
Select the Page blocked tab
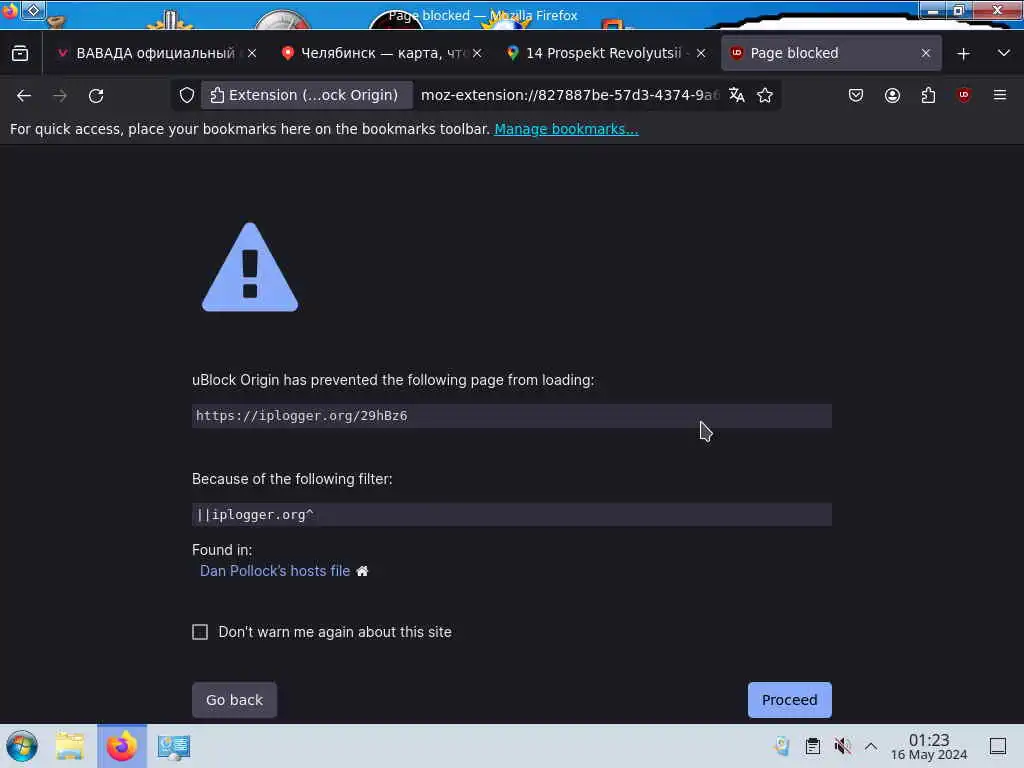tap(831, 53)
